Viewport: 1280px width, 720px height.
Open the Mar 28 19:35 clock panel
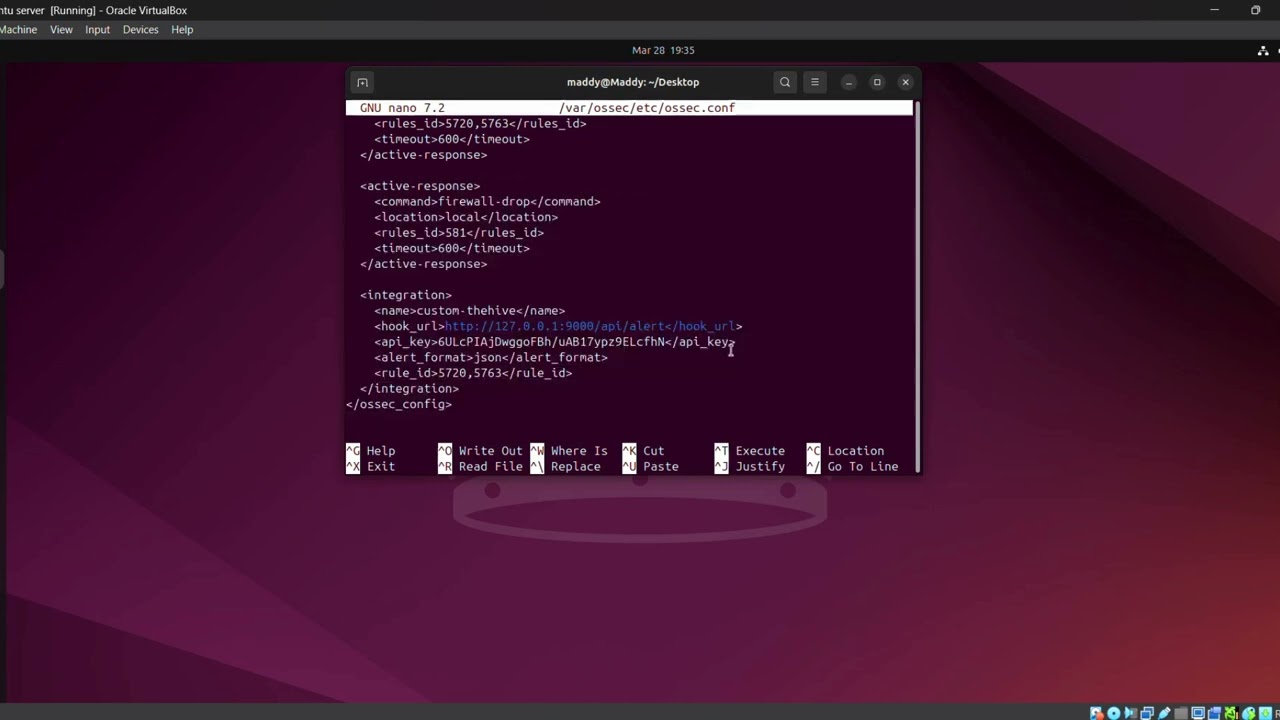coord(662,50)
